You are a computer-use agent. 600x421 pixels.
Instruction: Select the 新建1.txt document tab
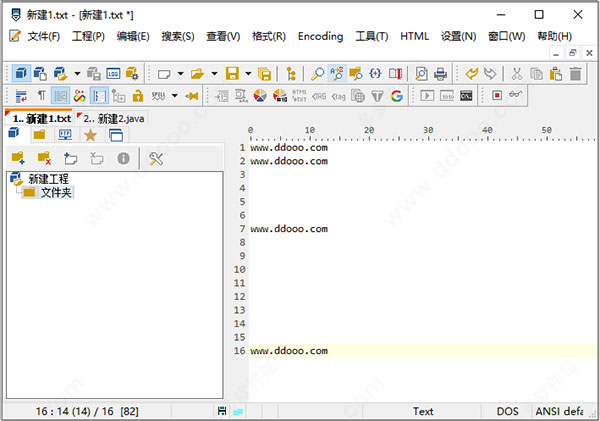coord(38,118)
